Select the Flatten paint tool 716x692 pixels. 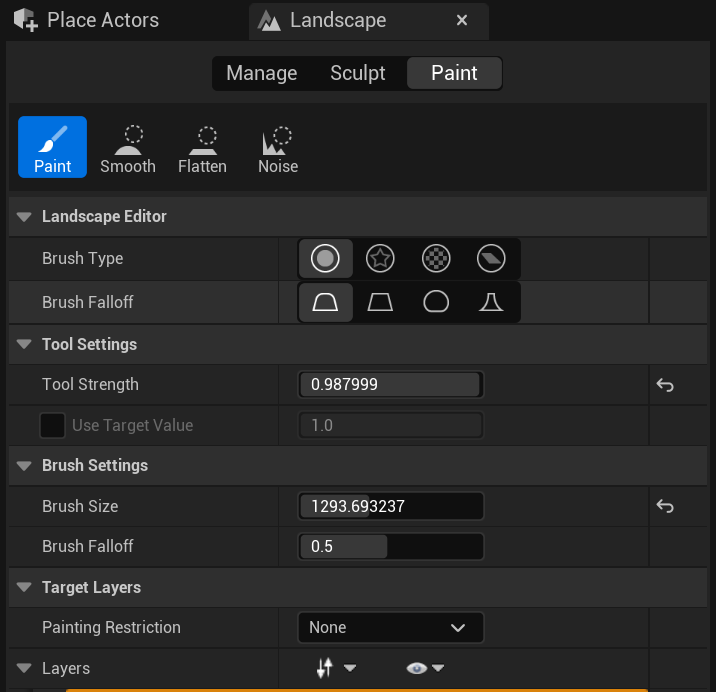202,148
